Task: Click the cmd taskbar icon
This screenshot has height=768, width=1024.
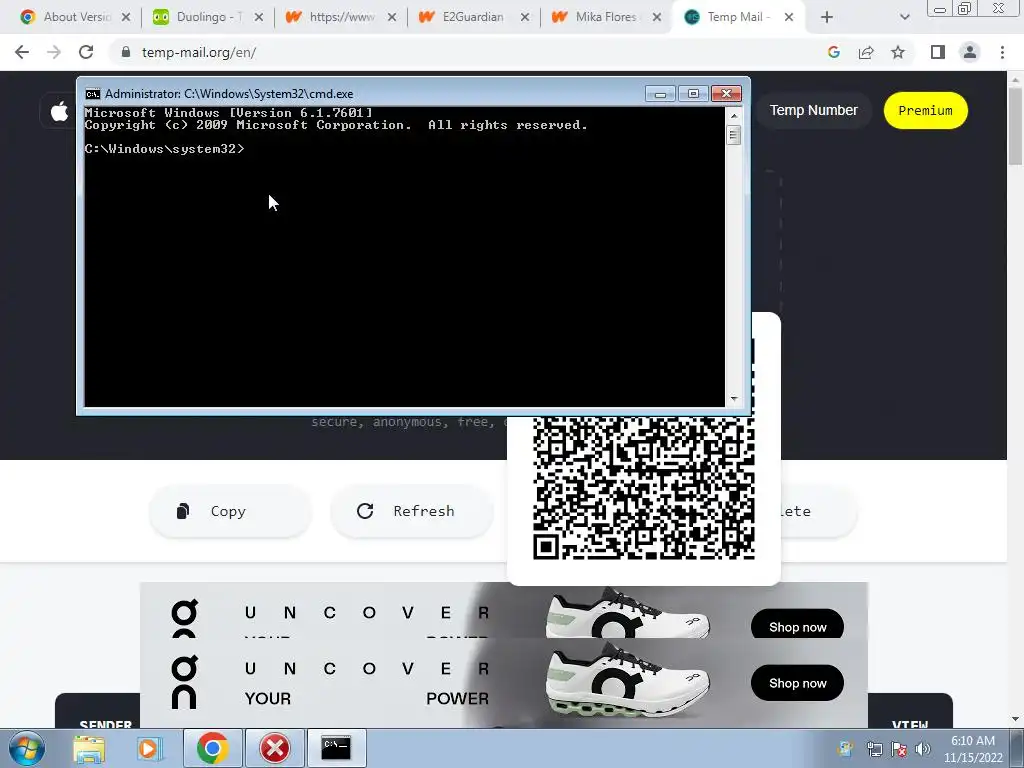Action: coord(336,748)
